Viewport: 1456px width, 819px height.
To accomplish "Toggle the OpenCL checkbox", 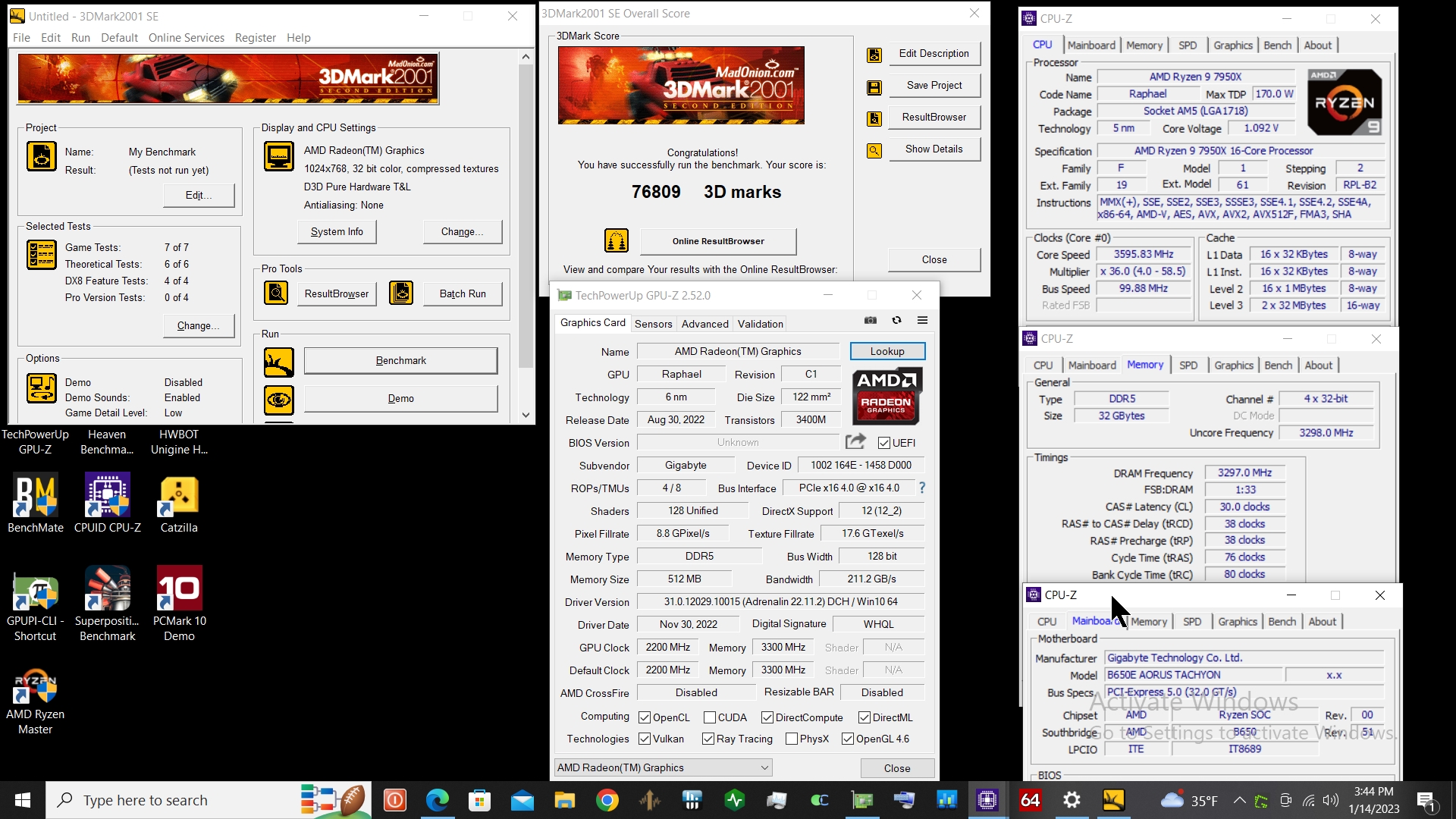I will pos(645,717).
